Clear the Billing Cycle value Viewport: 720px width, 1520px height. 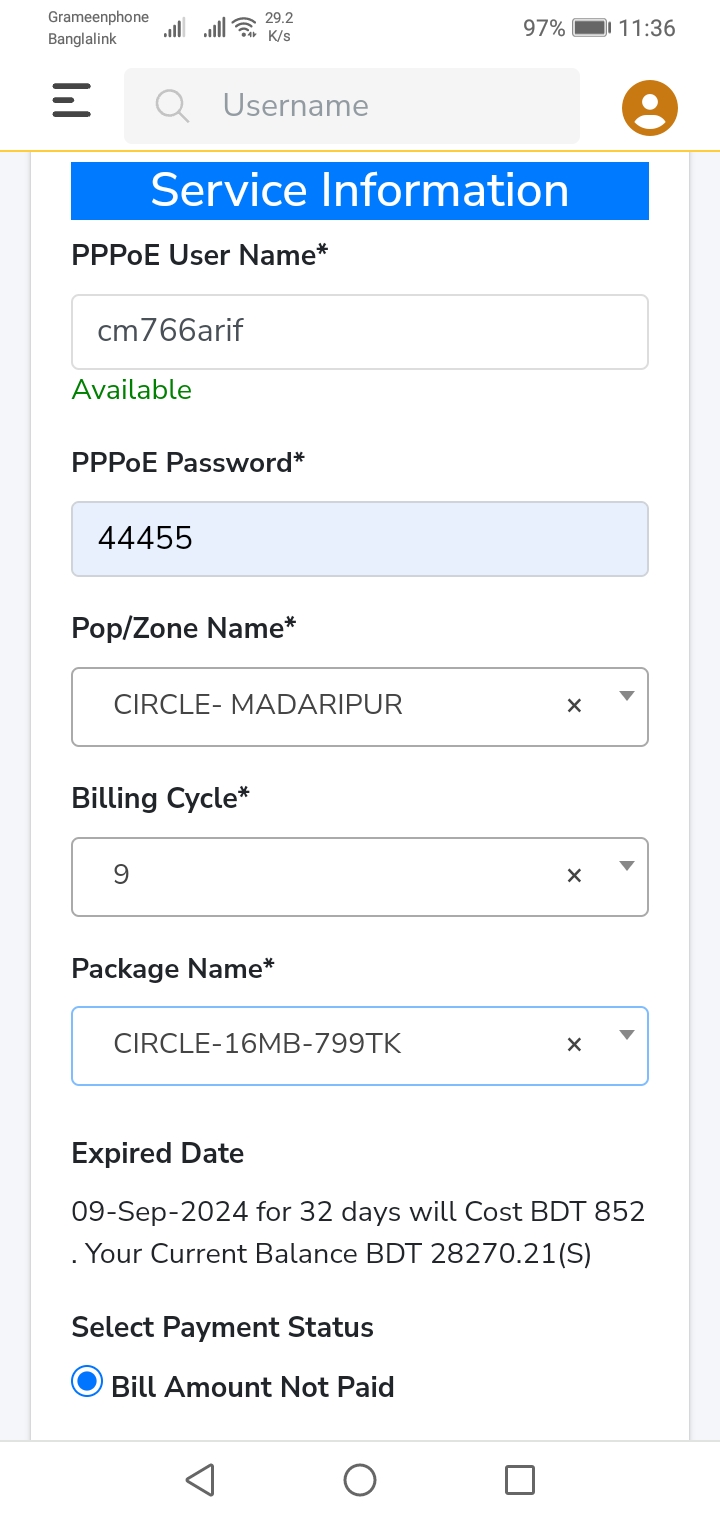click(574, 876)
